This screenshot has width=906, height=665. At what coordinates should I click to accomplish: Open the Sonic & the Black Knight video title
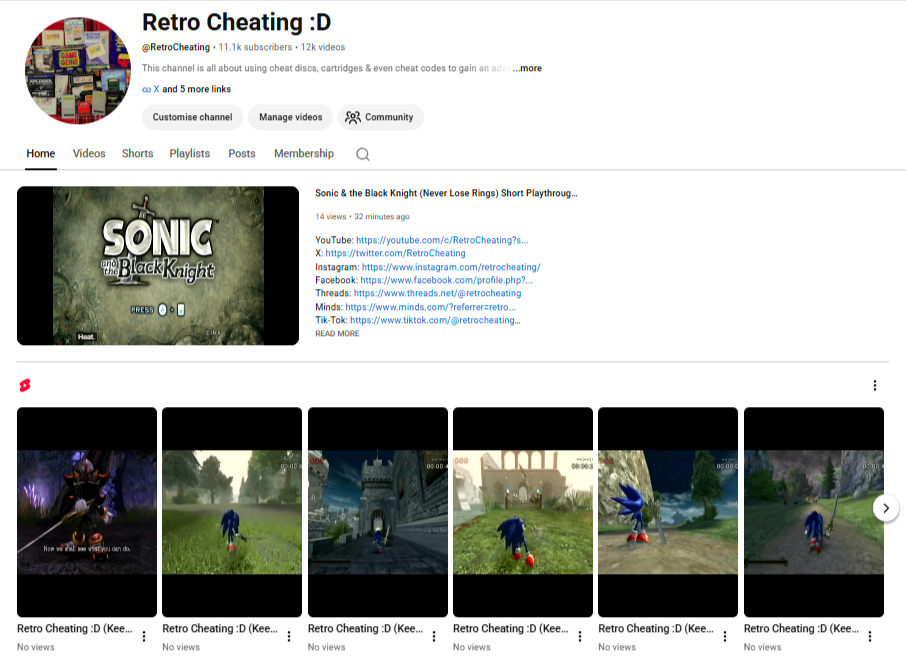click(x=446, y=194)
